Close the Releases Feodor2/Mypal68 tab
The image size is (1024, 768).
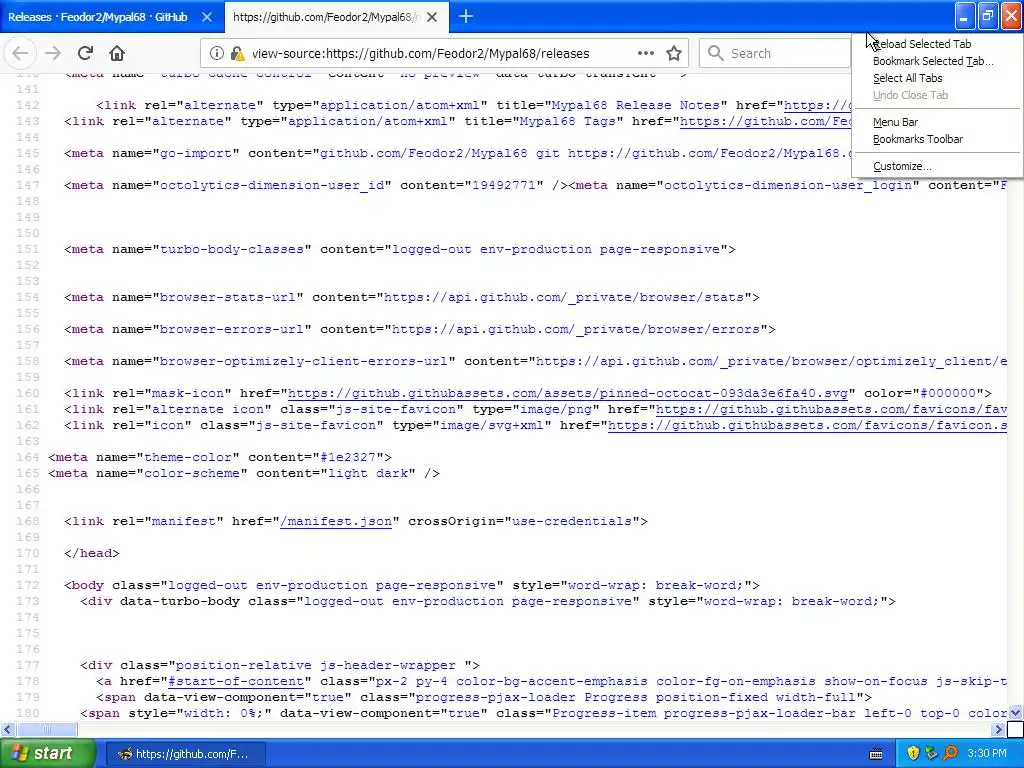[x=207, y=17]
